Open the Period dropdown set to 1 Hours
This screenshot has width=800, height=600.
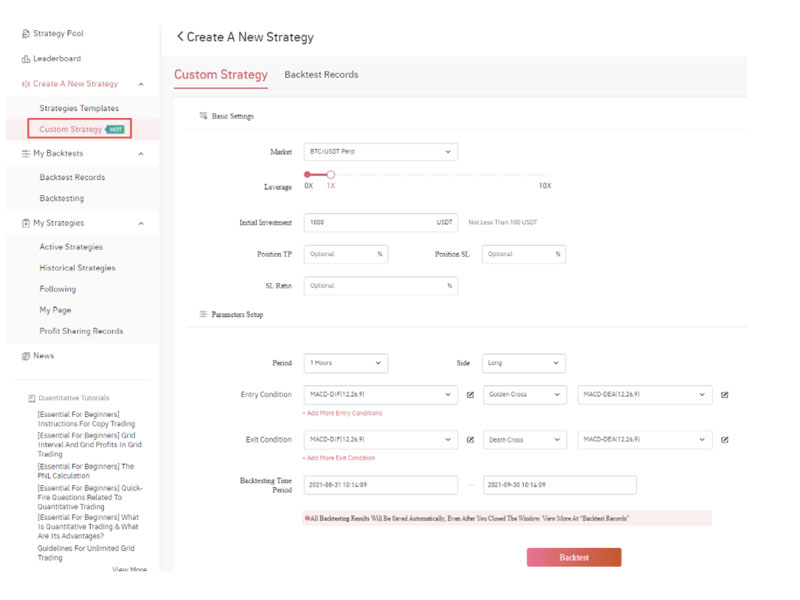(x=346, y=363)
